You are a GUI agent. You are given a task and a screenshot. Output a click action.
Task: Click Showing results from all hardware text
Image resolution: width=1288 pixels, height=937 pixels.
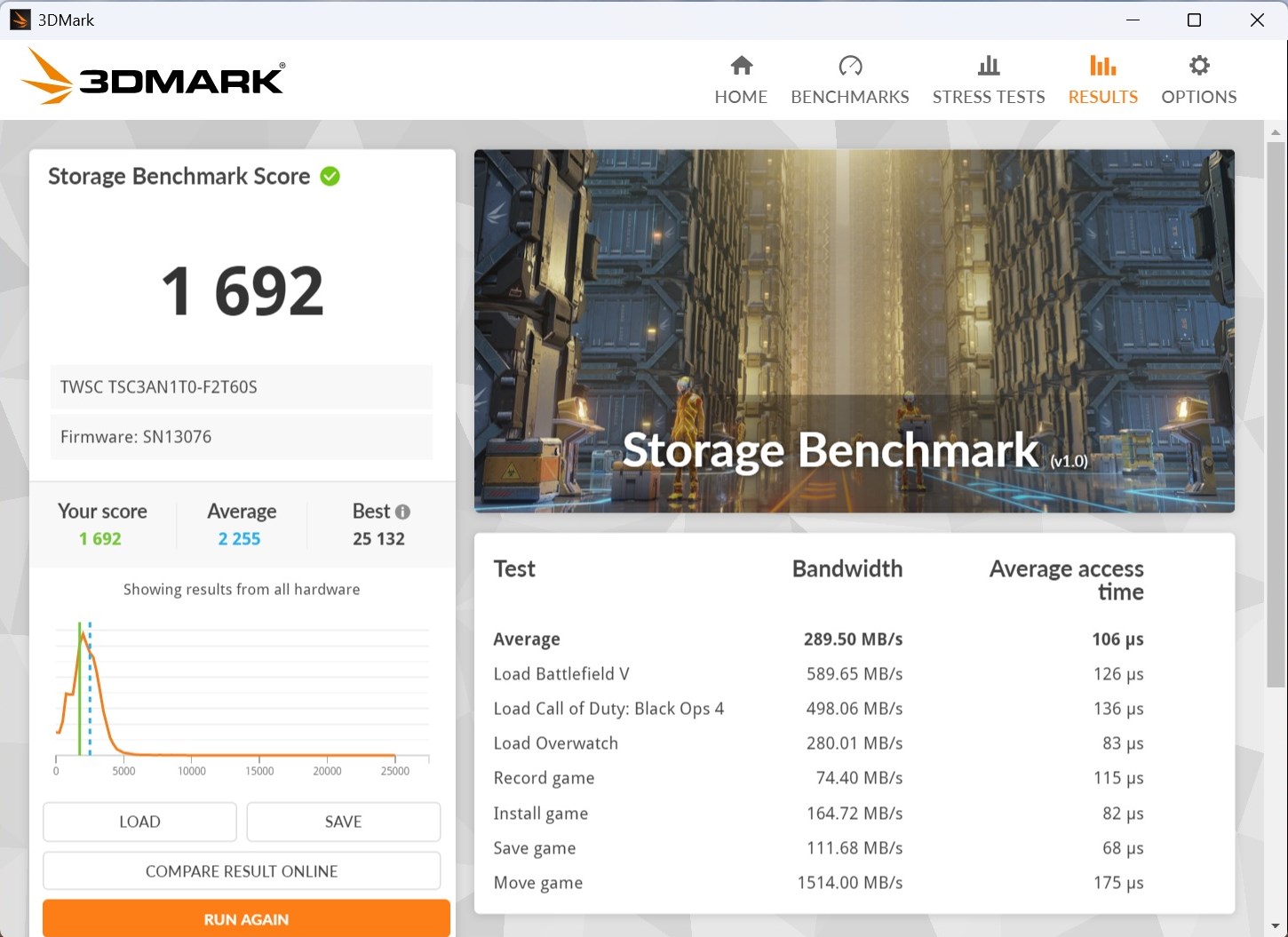click(x=242, y=590)
